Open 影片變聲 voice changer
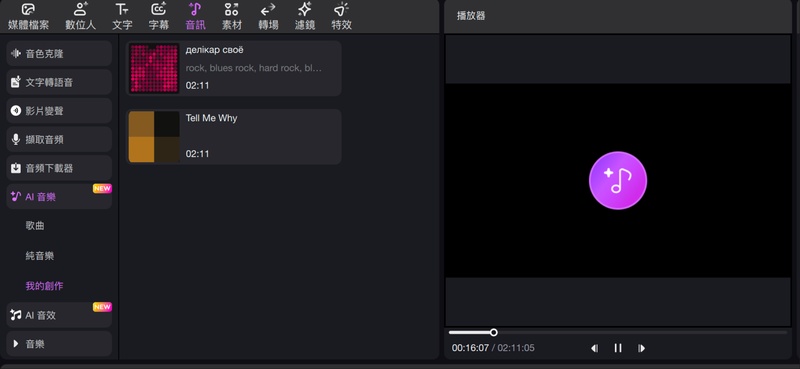Image resolution: width=800 pixels, height=369 pixels. coord(59,111)
